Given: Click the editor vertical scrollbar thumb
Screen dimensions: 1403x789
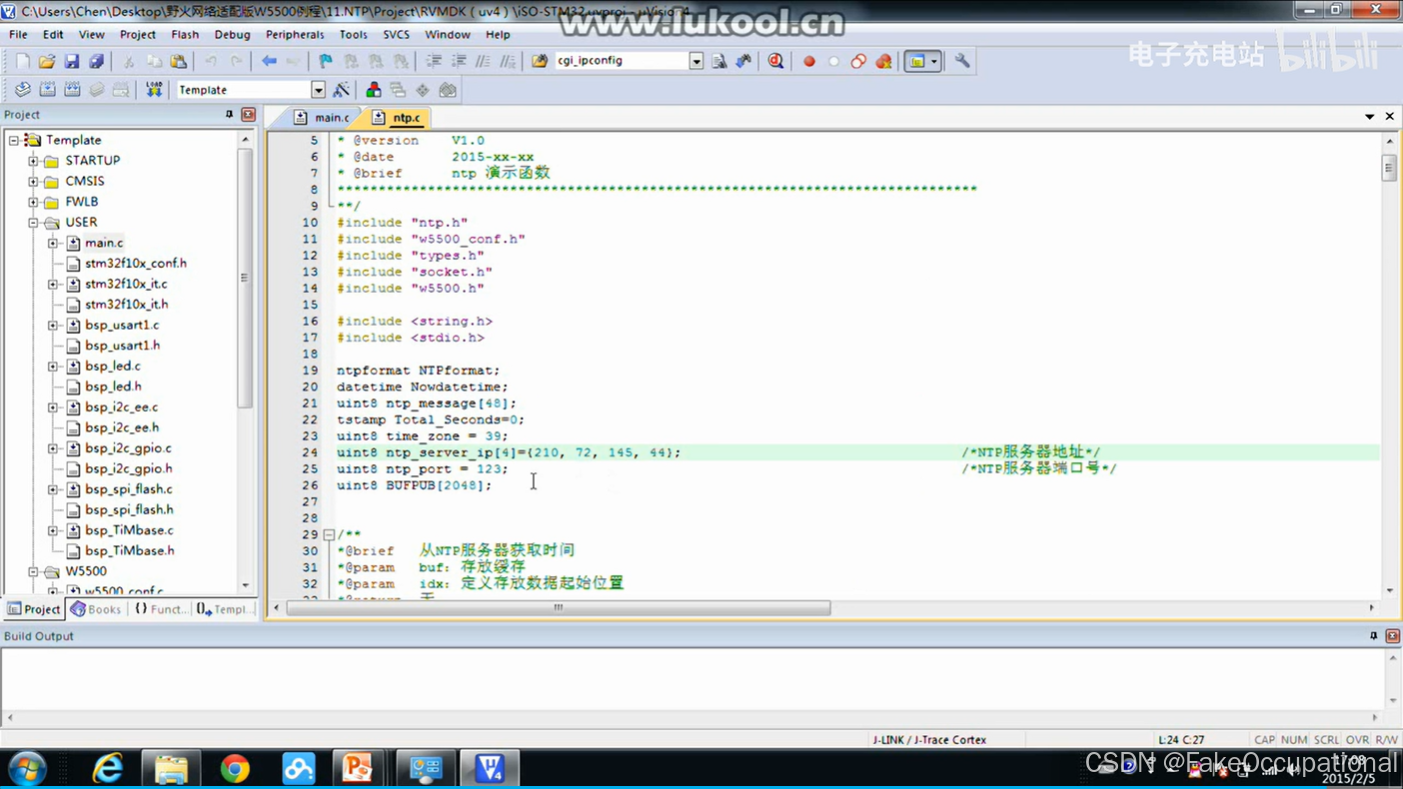Looking at the screenshot, I should (x=1389, y=168).
